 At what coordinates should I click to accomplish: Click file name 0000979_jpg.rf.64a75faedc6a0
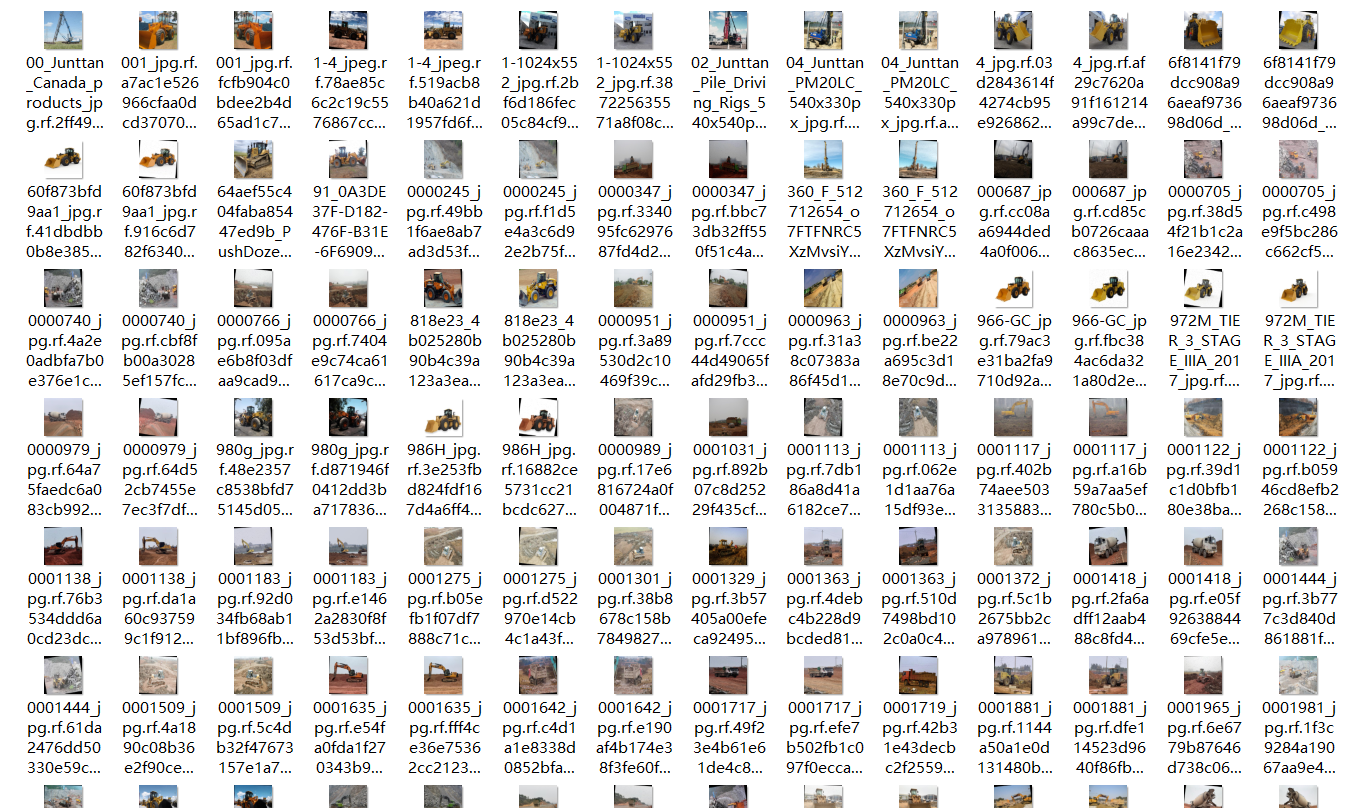[63, 480]
